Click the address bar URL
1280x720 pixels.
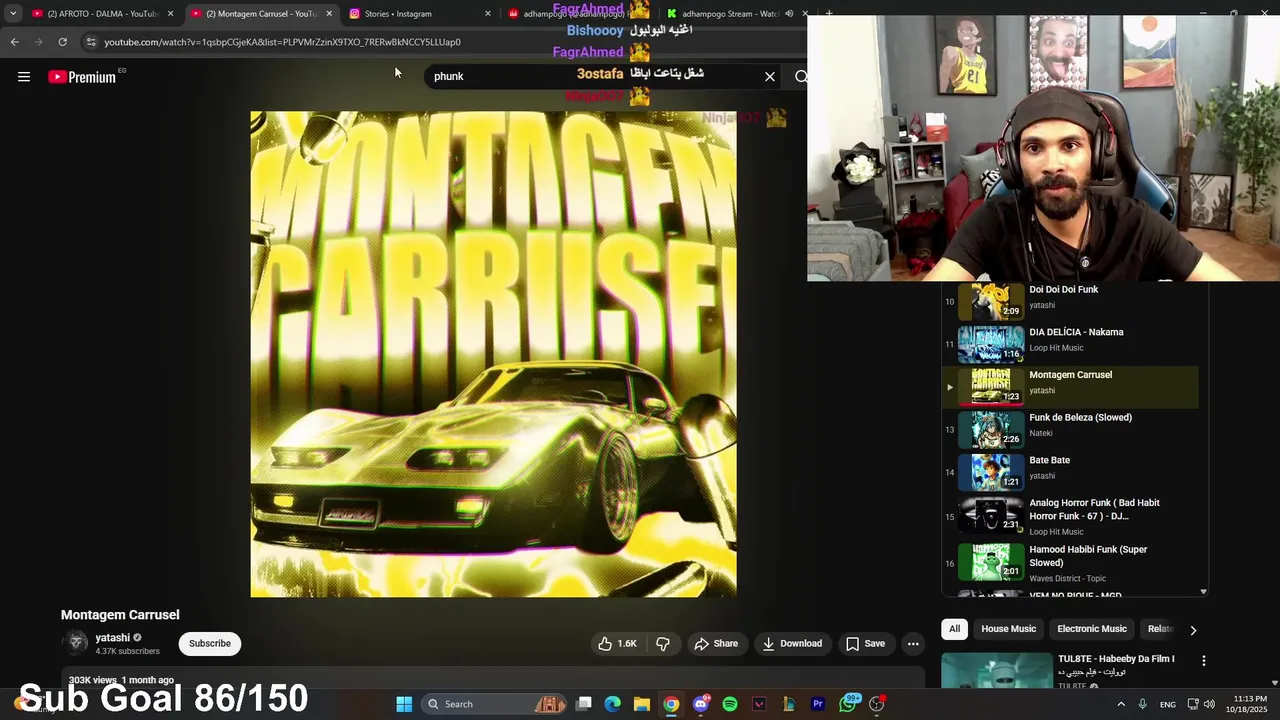283,42
